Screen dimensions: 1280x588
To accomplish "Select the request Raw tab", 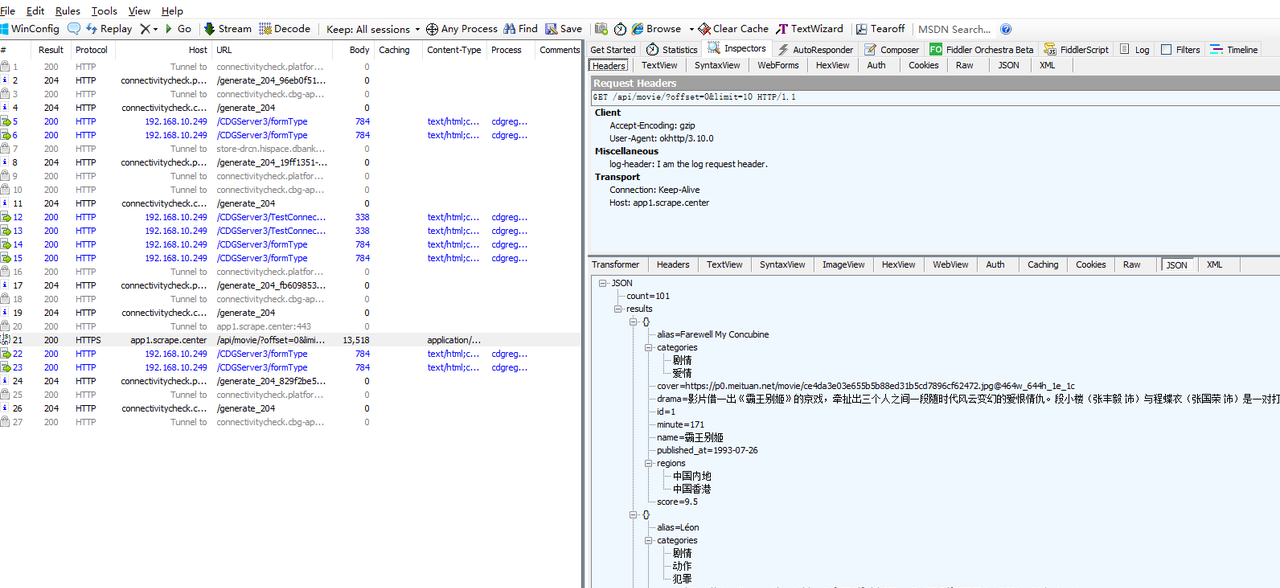I will coord(964,65).
